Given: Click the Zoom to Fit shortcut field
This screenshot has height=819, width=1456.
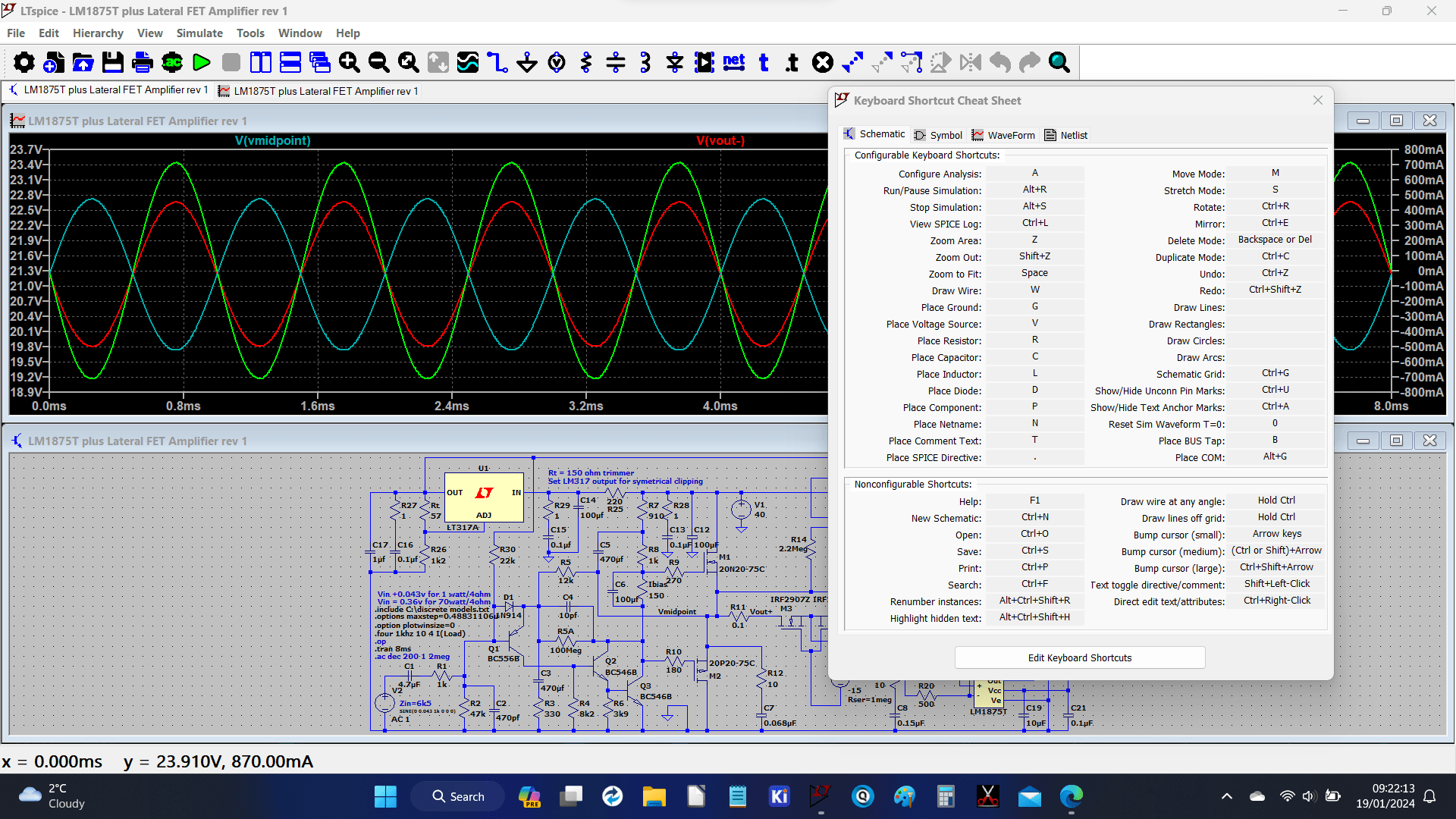Looking at the screenshot, I should (1034, 274).
